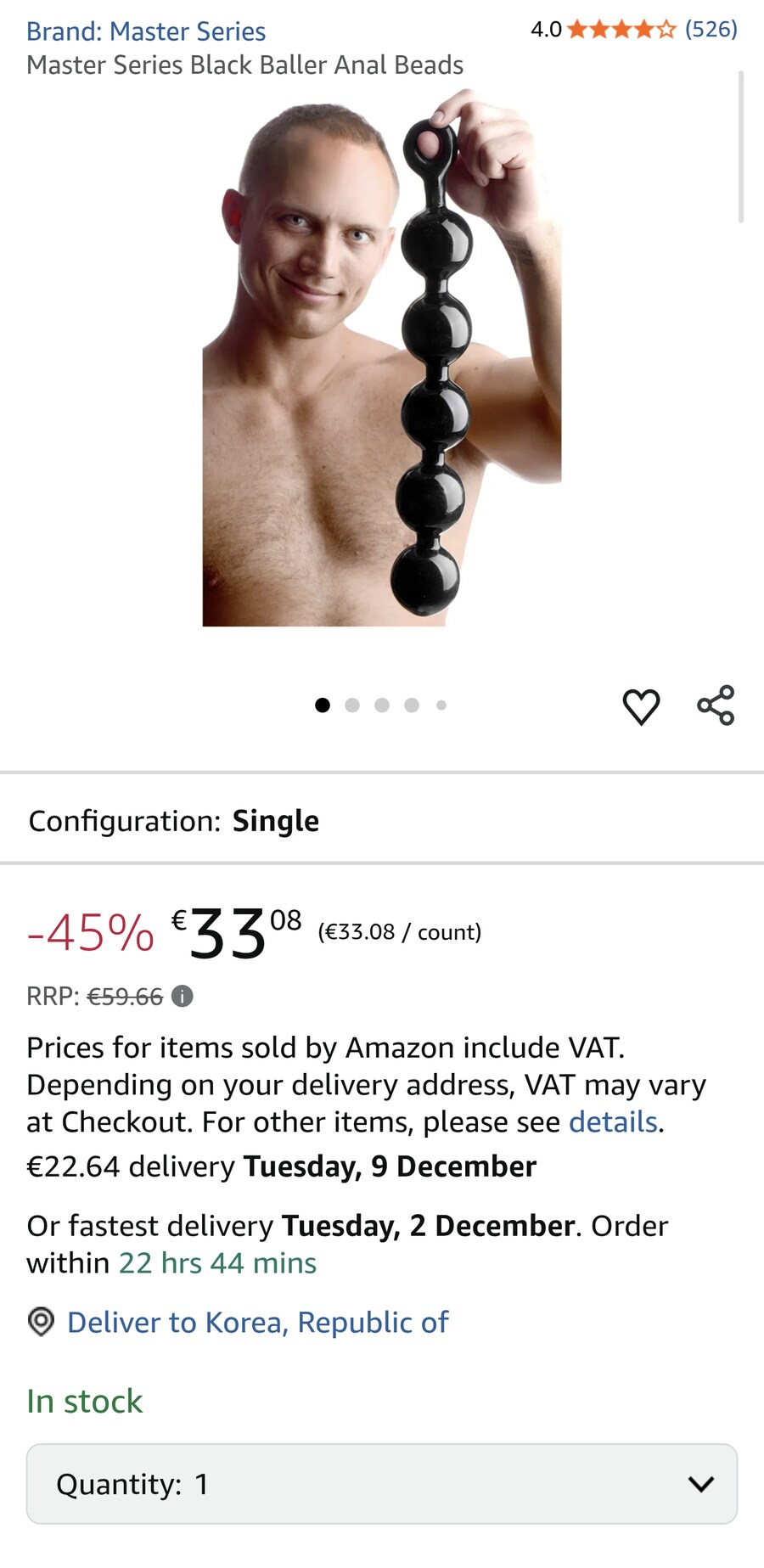This screenshot has height=1568, width=764.
Task: Tap the 4.0 rating number
Action: pos(546,30)
